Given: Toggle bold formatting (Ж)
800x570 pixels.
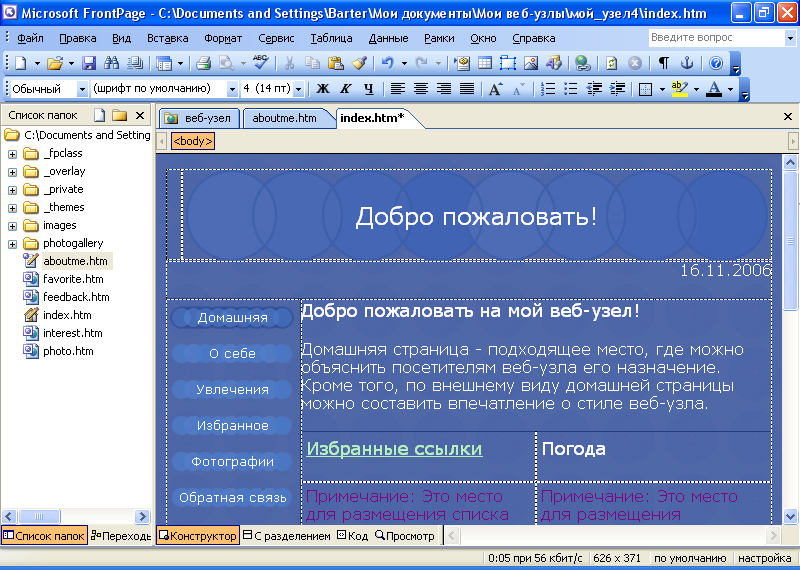Looking at the screenshot, I should [x=323, y=89].
